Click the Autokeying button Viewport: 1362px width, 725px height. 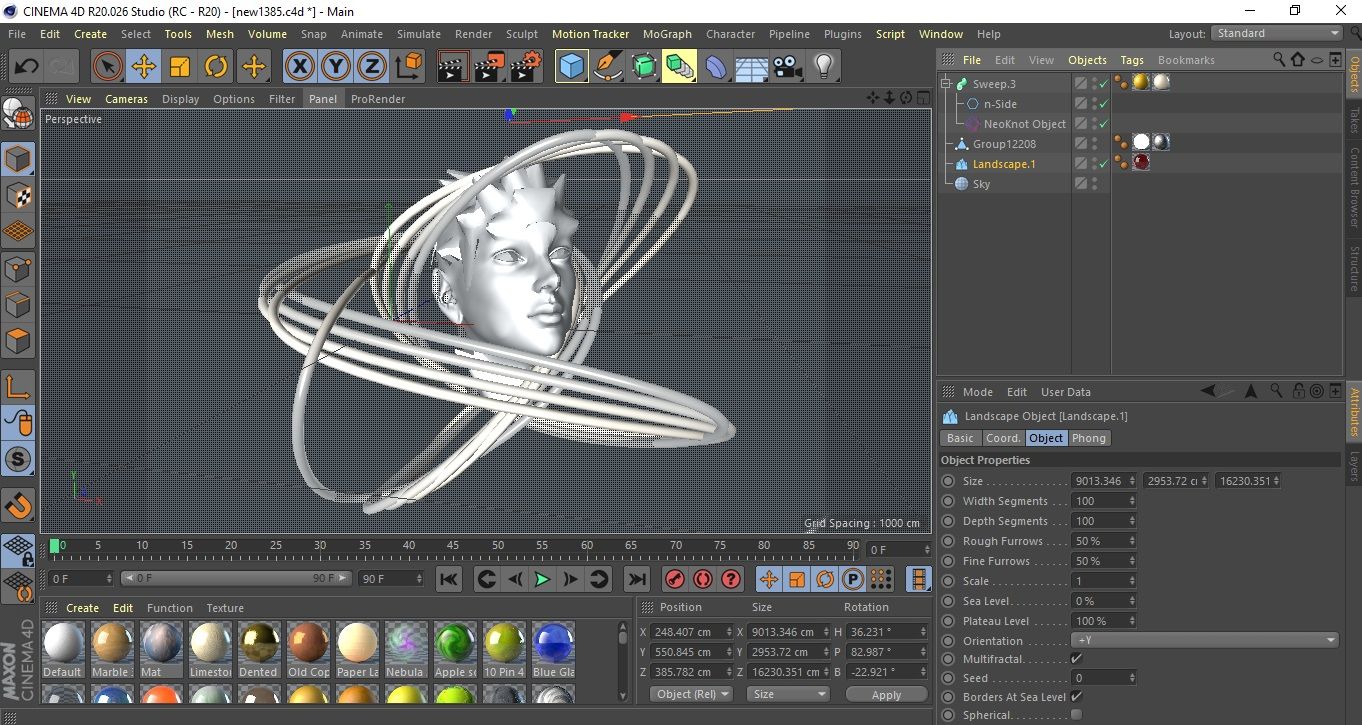[x=703, y=579]
